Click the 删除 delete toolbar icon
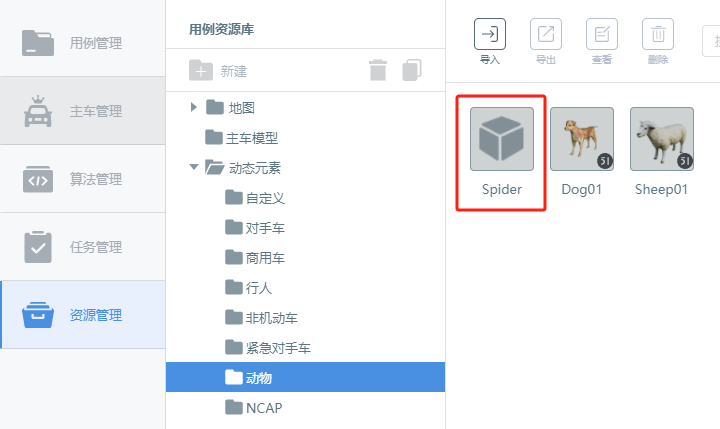720x429 pixels. 658,34
